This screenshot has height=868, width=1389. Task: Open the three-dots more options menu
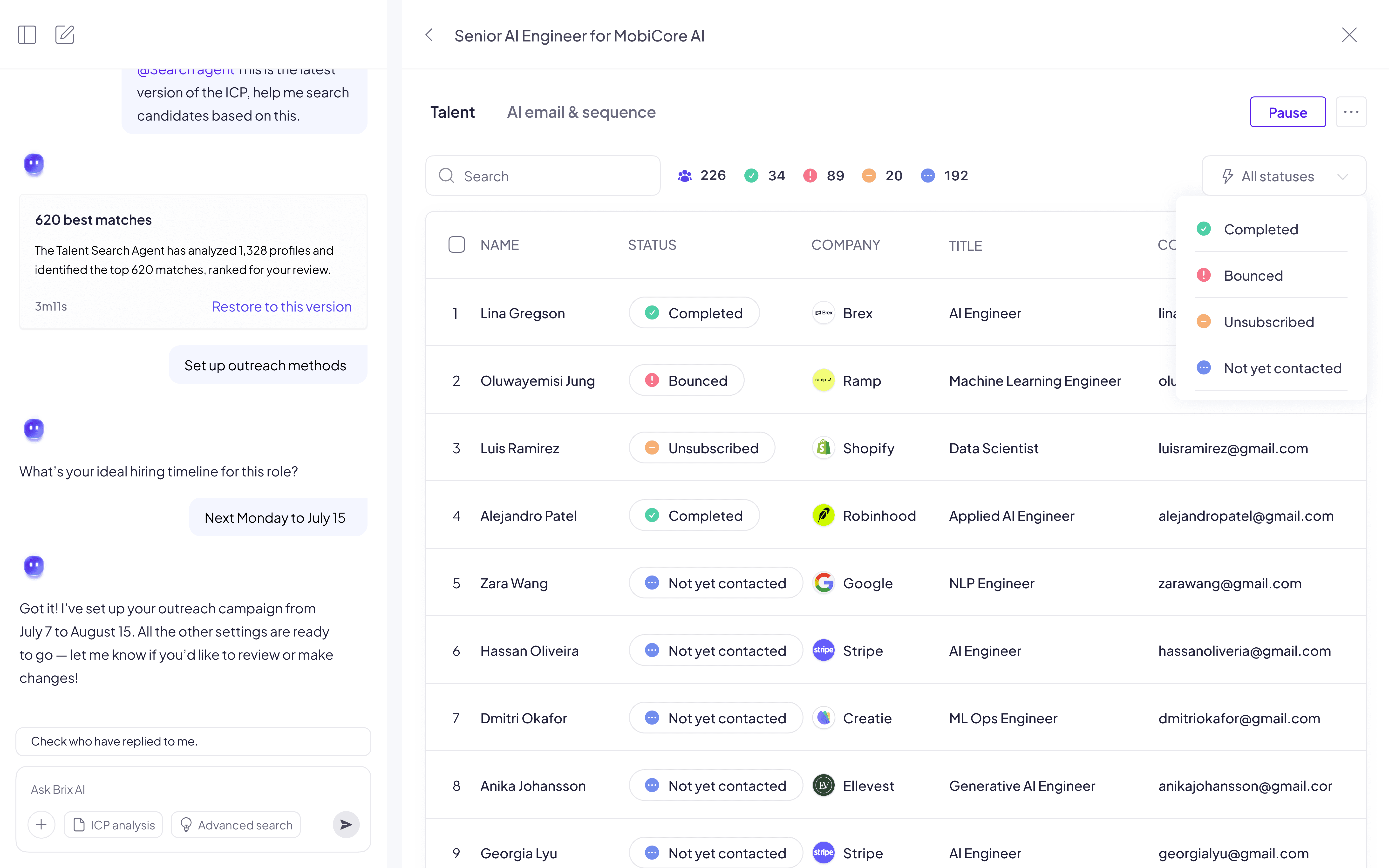pos(1351,112)
